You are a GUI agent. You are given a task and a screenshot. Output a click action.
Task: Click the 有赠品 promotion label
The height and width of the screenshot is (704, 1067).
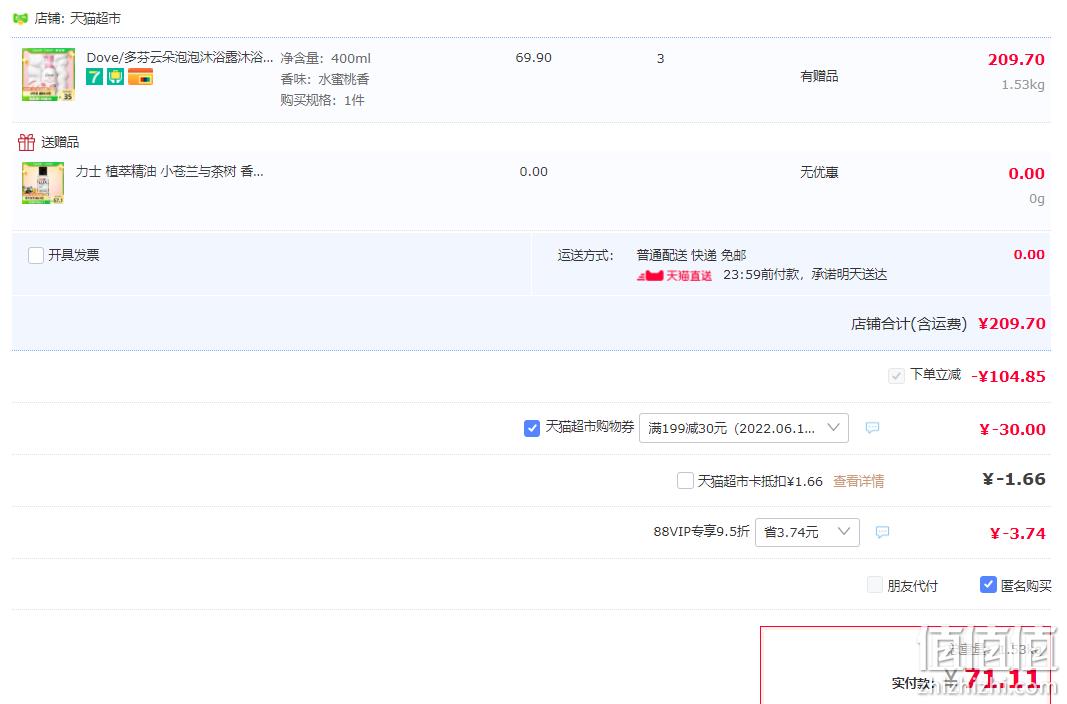[819, 76]
